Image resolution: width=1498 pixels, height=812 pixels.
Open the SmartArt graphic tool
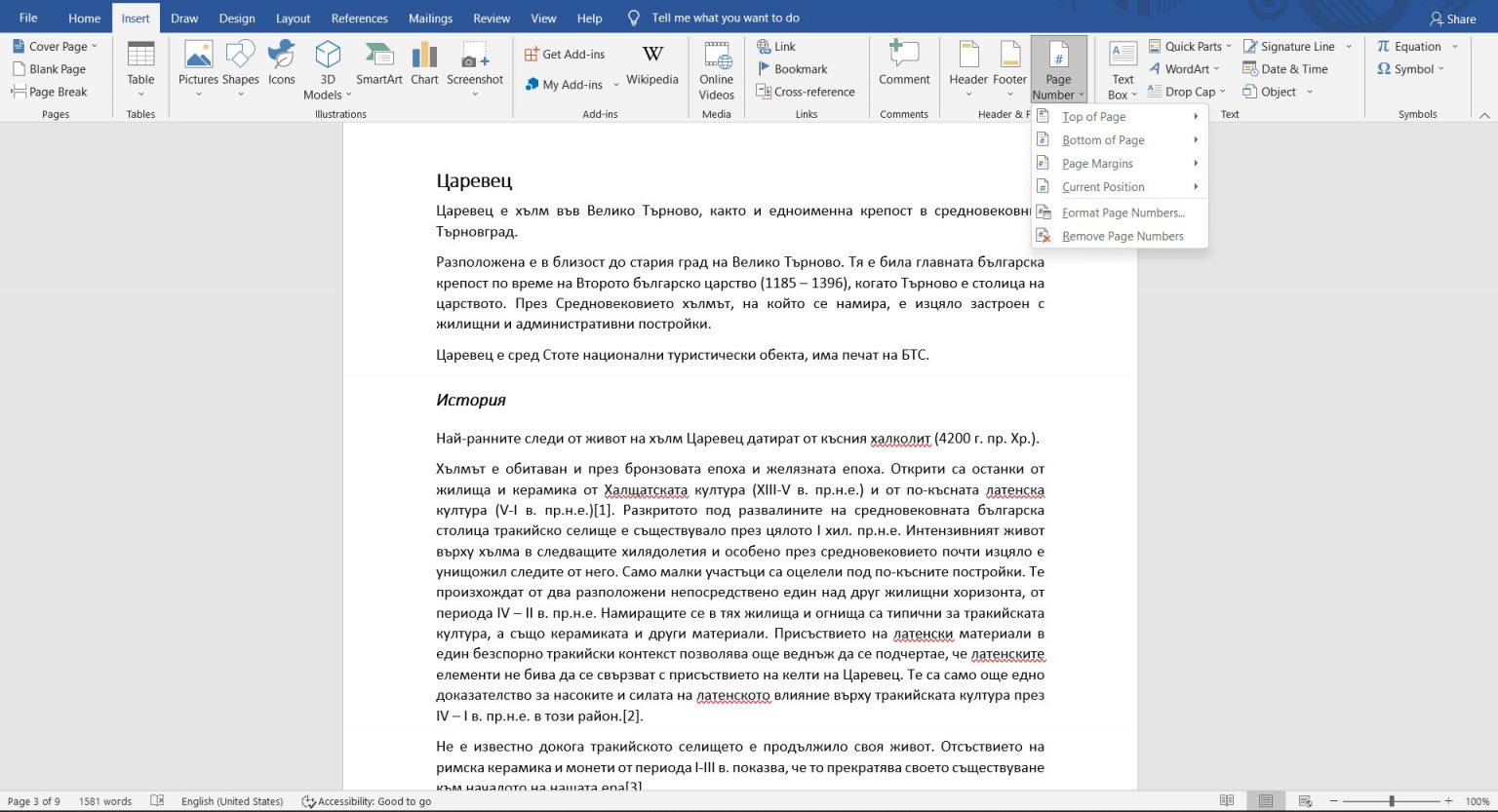point(378,64)
